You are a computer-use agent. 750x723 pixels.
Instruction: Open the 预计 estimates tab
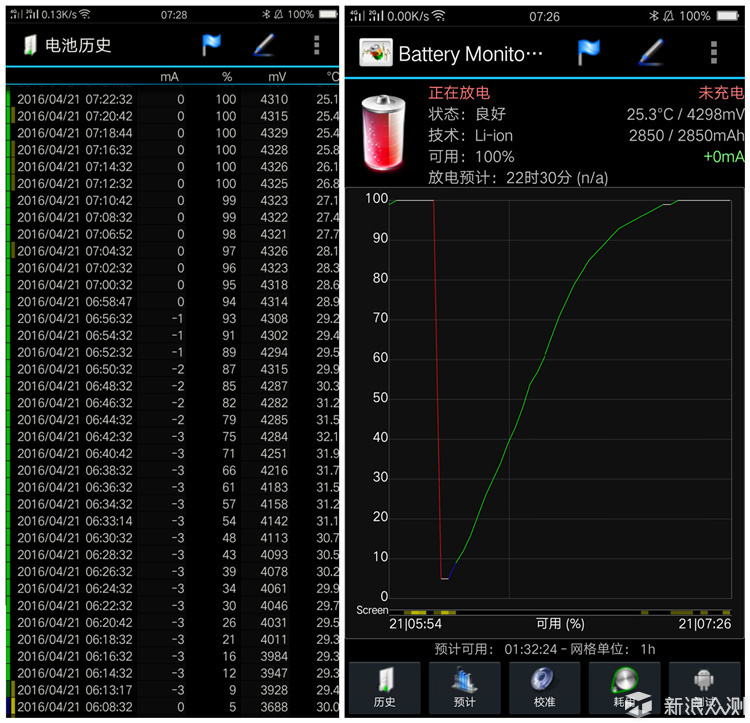pyautogui.click(x=465, y=687)
